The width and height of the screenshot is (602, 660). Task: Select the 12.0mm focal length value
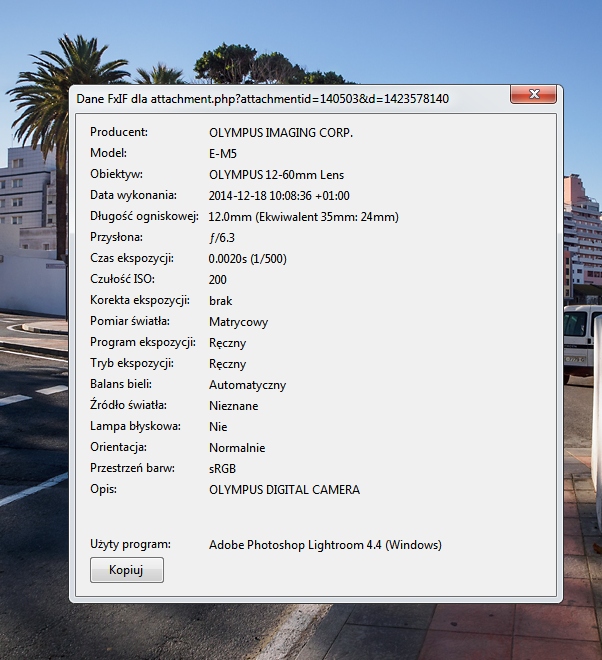coord(303,217)
